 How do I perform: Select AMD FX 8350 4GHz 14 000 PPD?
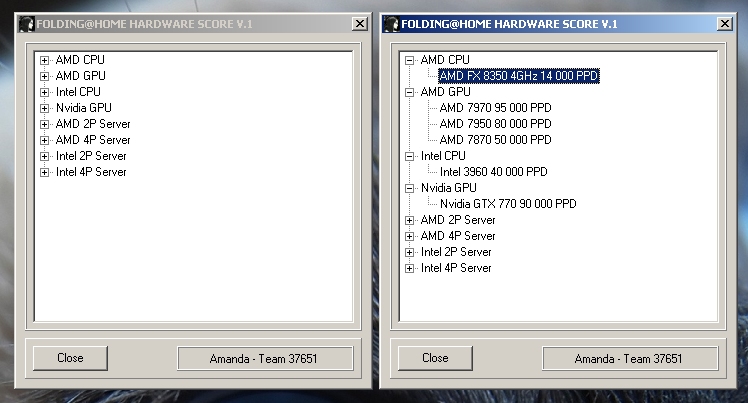click(x=519, y=76)
